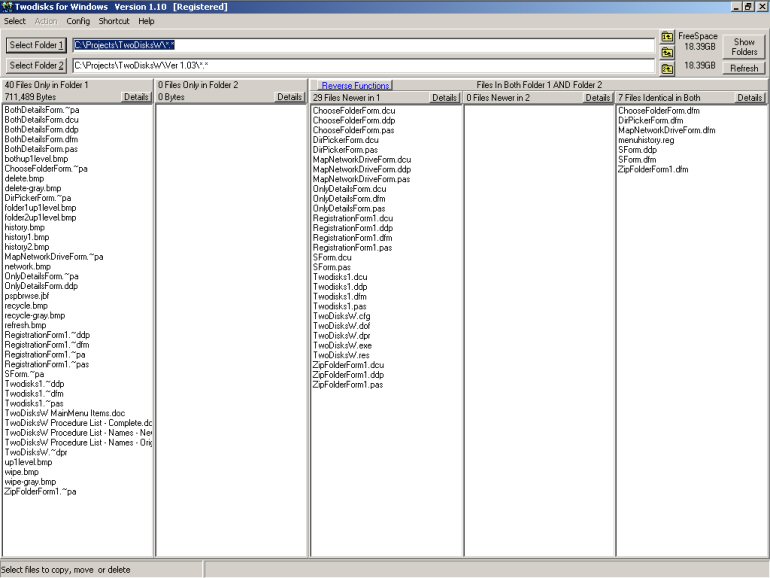Open the Select menu
Screen dimensions: 770x578
click(15, 21)
